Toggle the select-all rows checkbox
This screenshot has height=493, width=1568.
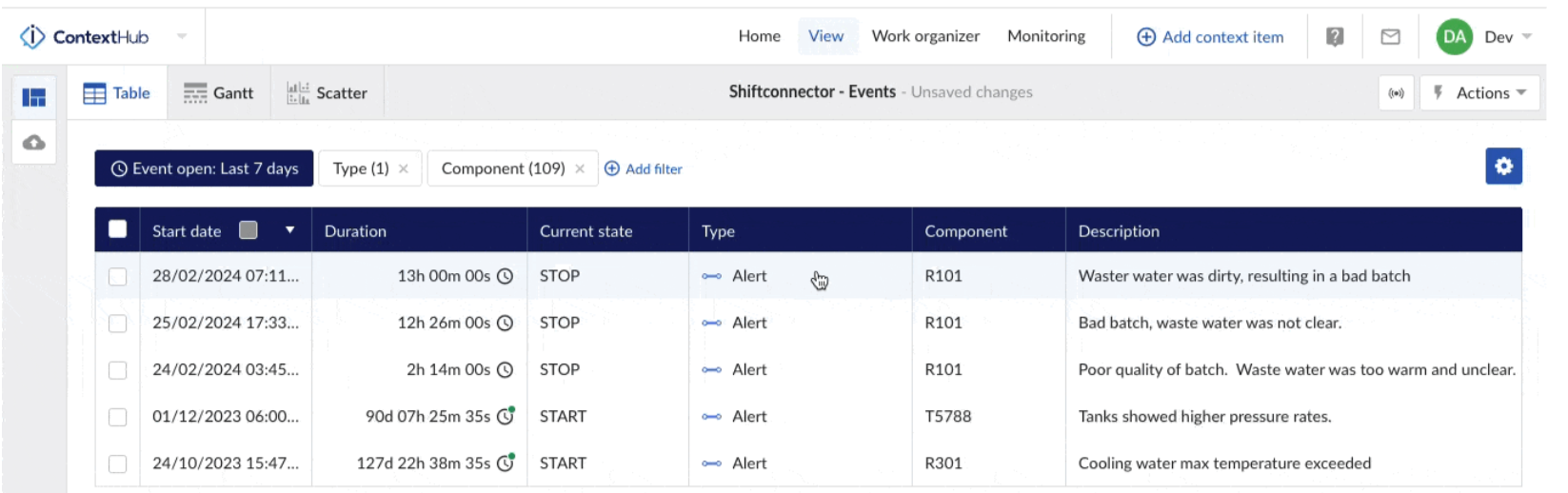pos(118,229)
